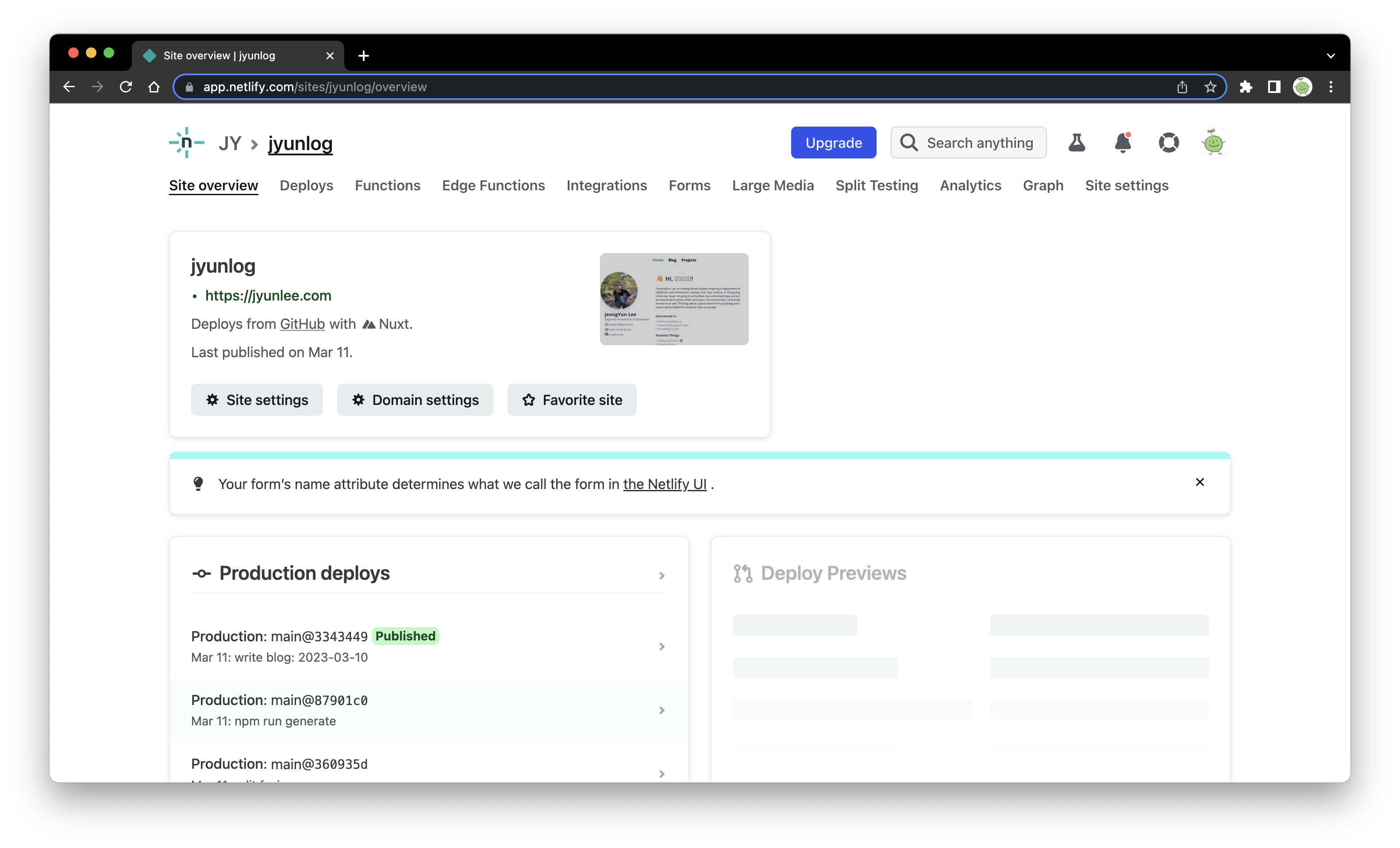Open deploy main@3343449 via its chevron
Image resolution: width=1400 pixels, height=848 pixels.
pos(662,646)
